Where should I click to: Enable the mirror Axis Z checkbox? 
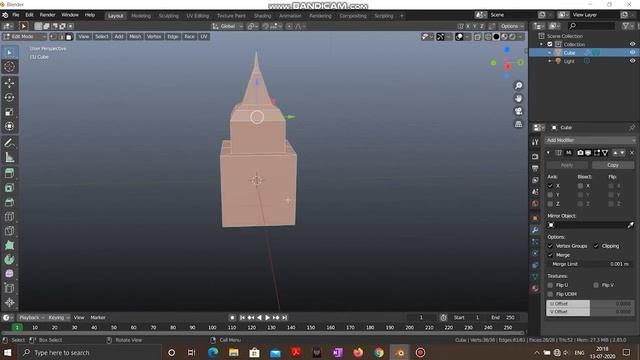(550, 204)
